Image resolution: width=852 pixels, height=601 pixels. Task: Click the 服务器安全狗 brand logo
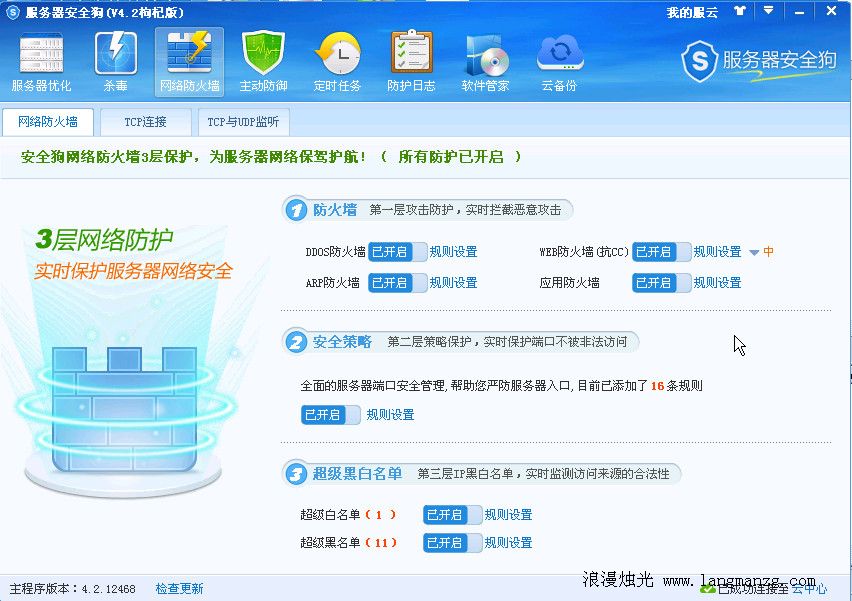(759, 61)
